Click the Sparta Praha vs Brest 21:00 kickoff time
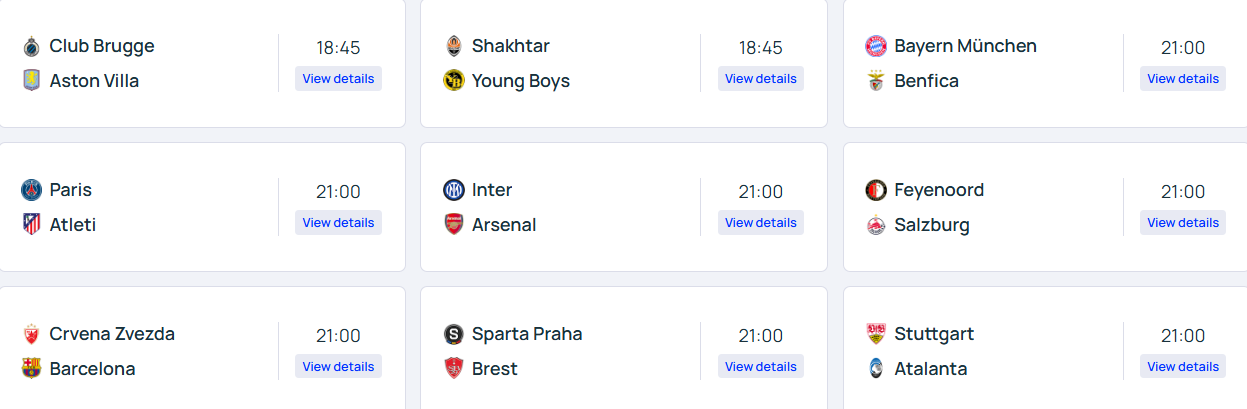This screenshot has width=1247, height=409. coord(760,336)
